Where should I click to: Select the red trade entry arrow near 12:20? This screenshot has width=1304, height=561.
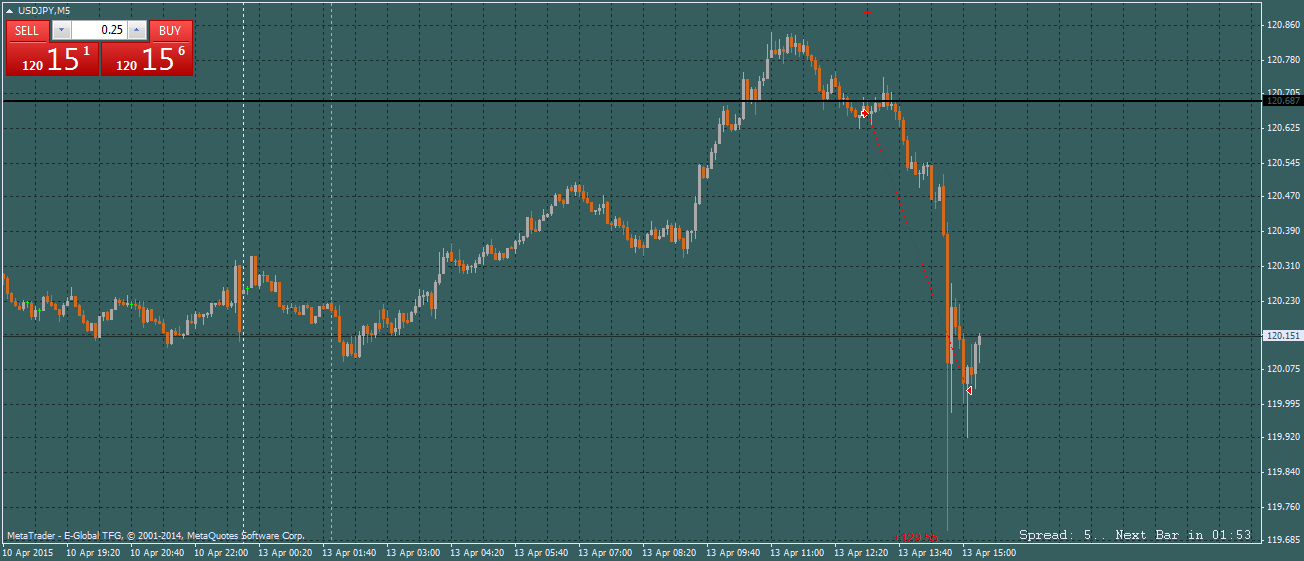pyautogui.click(x=865, y=114)
